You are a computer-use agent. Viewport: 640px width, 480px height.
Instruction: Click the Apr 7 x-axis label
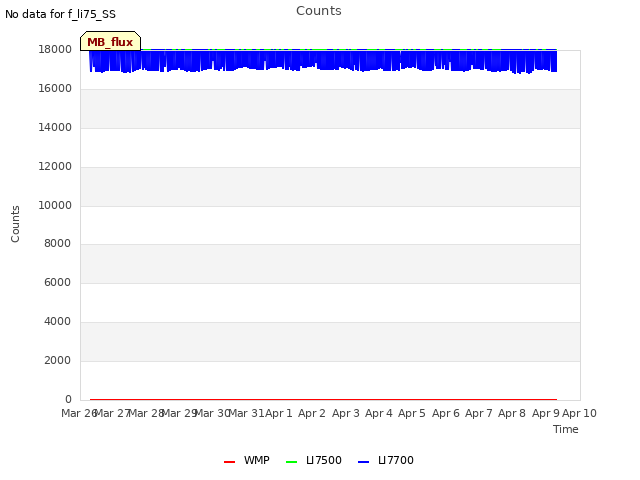coord(479,413)
